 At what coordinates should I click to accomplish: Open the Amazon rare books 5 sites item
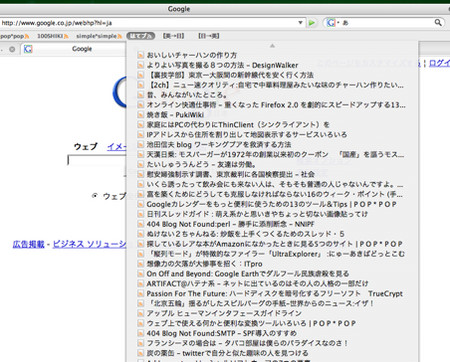[x=272, y=244]
